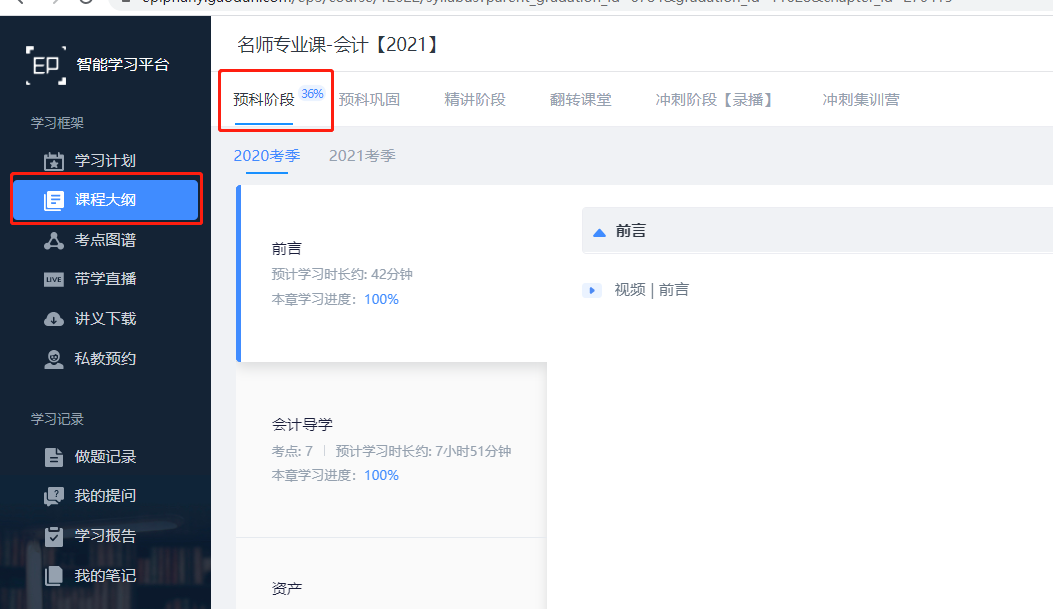The height and width of the screenshot is (609, 1053).
Task: Select the 2021考季 season tab
Action: click(x=362, y=156)
